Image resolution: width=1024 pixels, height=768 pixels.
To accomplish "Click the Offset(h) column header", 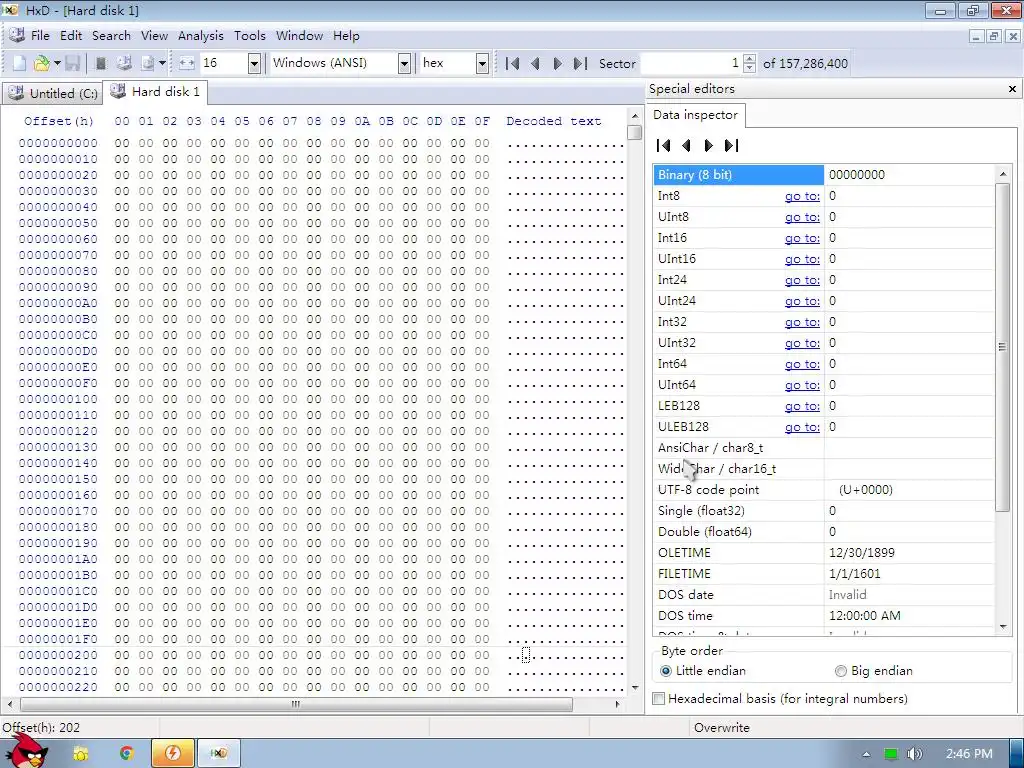I will [59, 121].
